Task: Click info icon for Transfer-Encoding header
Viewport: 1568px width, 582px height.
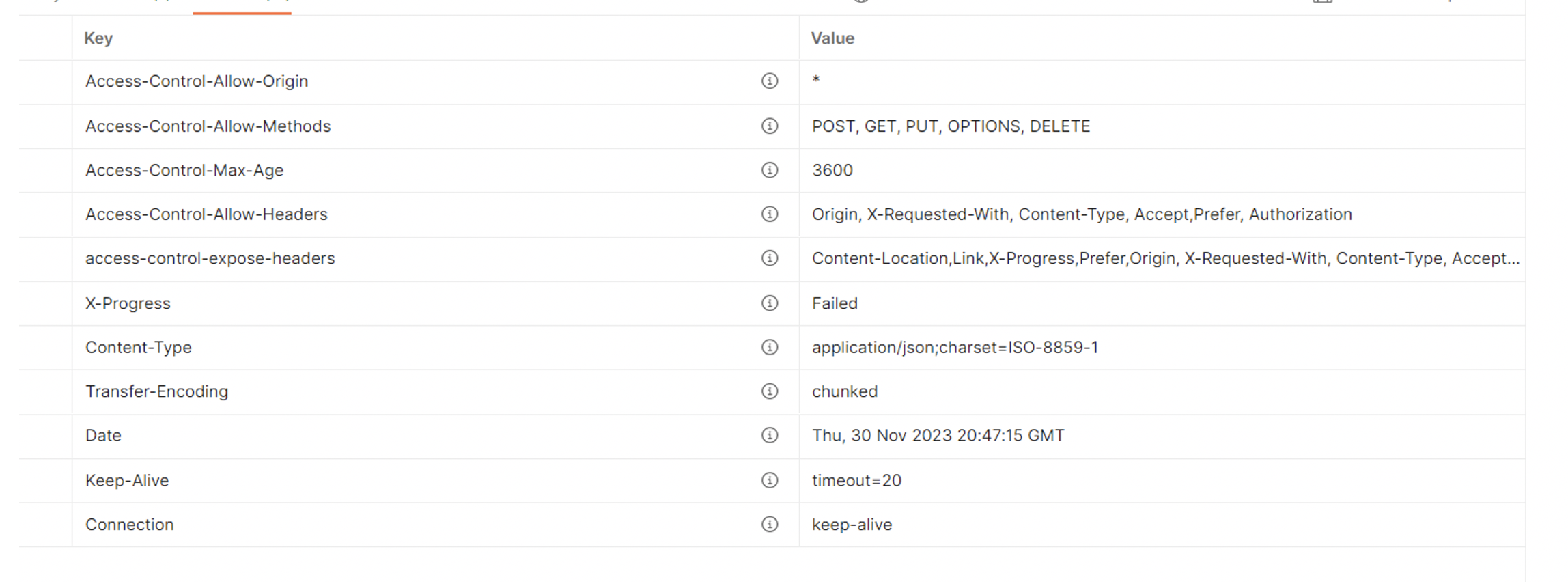Action: point(770,391)
